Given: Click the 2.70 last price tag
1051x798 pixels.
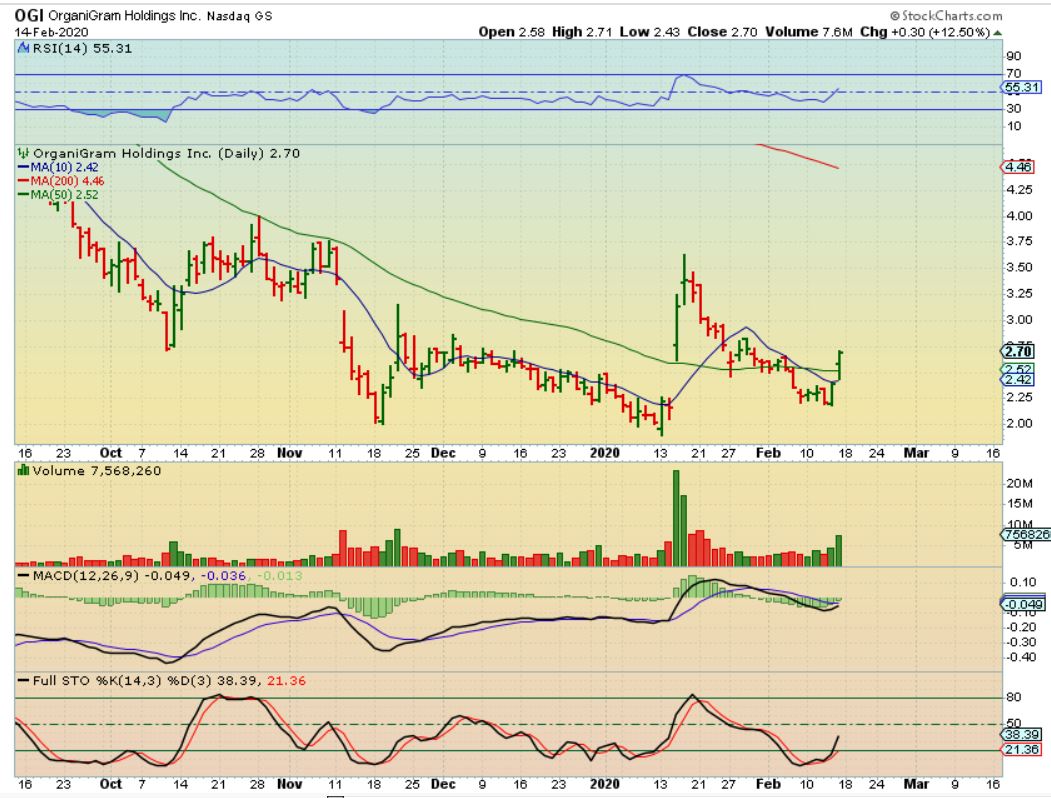Looking at the screenshot, I should coord(1019,351).
